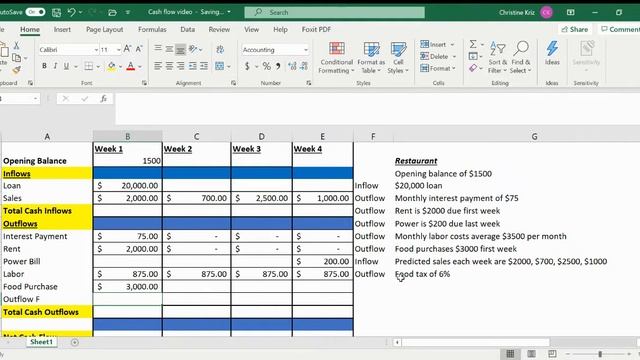
Task: Open the Foxit PDF tab
Action: click(316, 29)
